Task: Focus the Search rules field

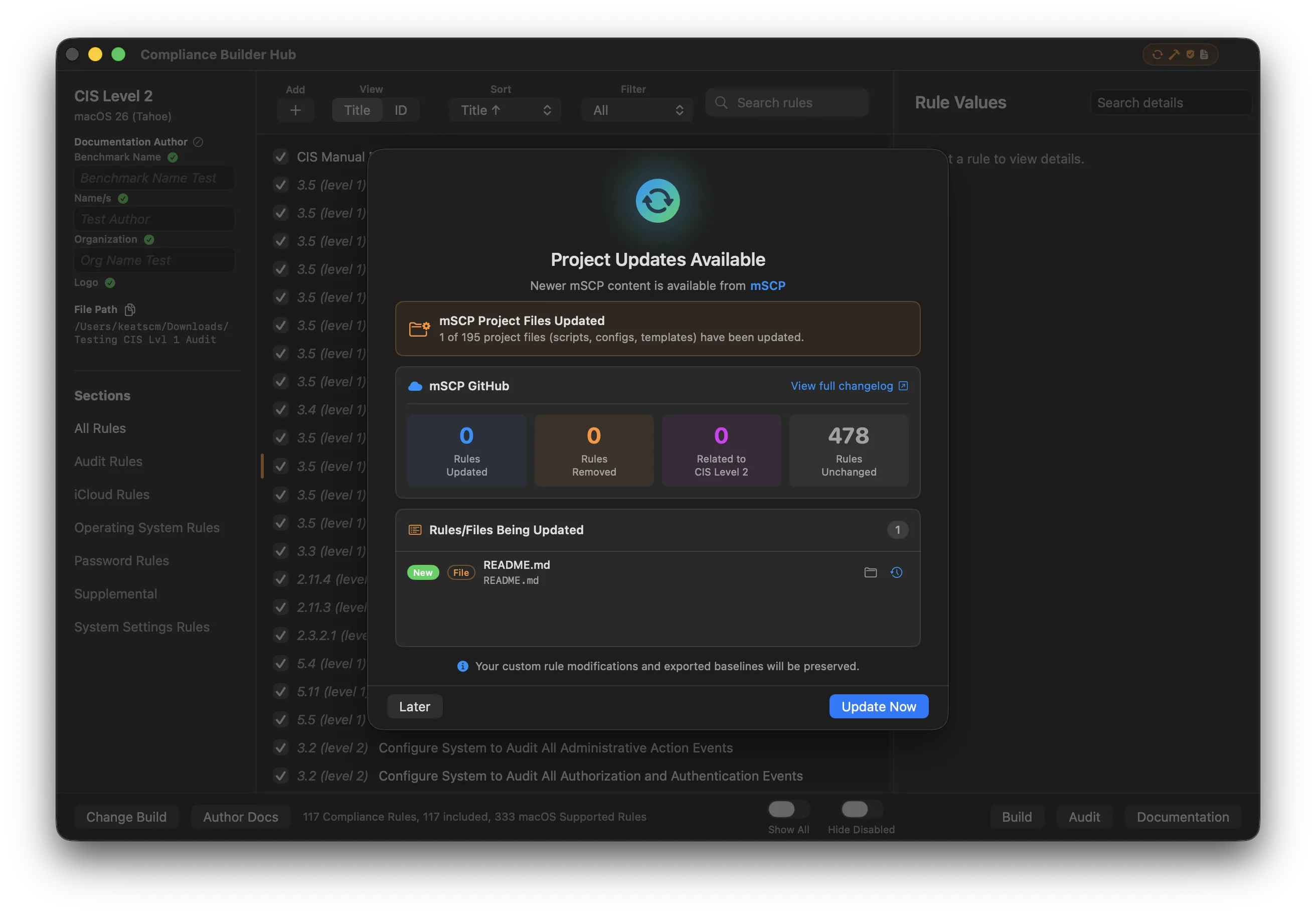Action: pyautogui.click(x=786, y=103)
